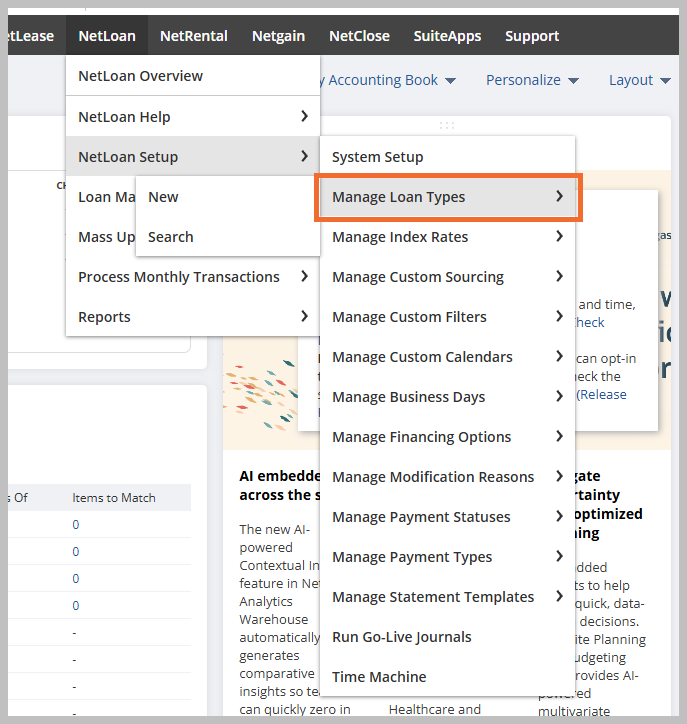
Task: Click the Items to Match column header
Action: 114,498
